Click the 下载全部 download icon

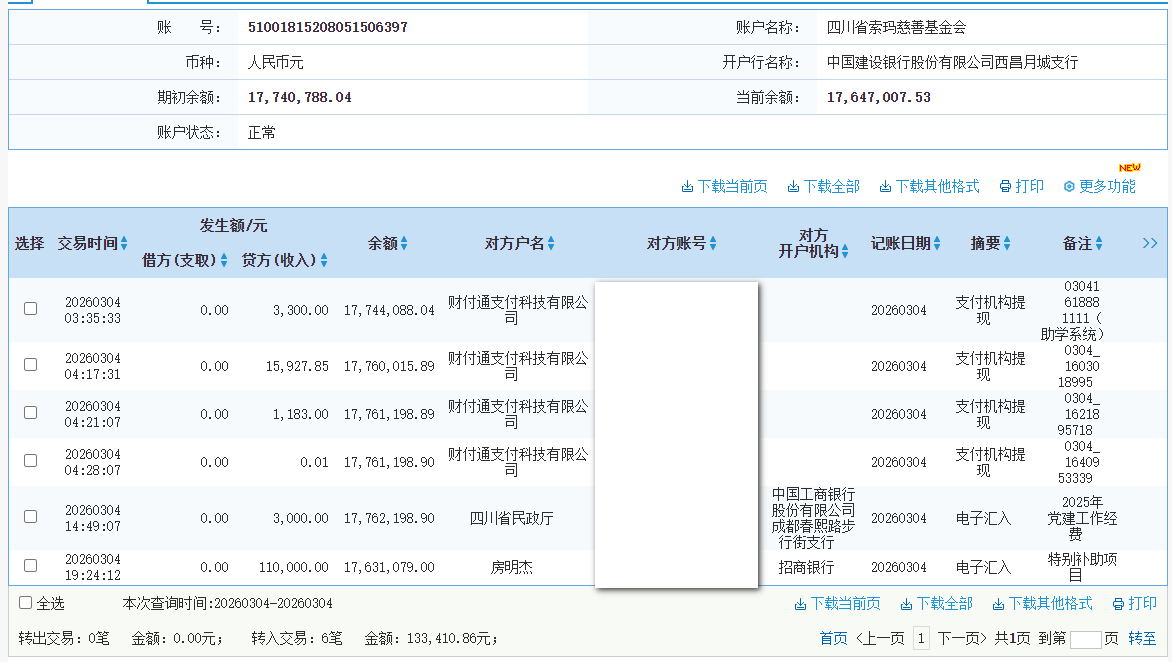(791, 186)
